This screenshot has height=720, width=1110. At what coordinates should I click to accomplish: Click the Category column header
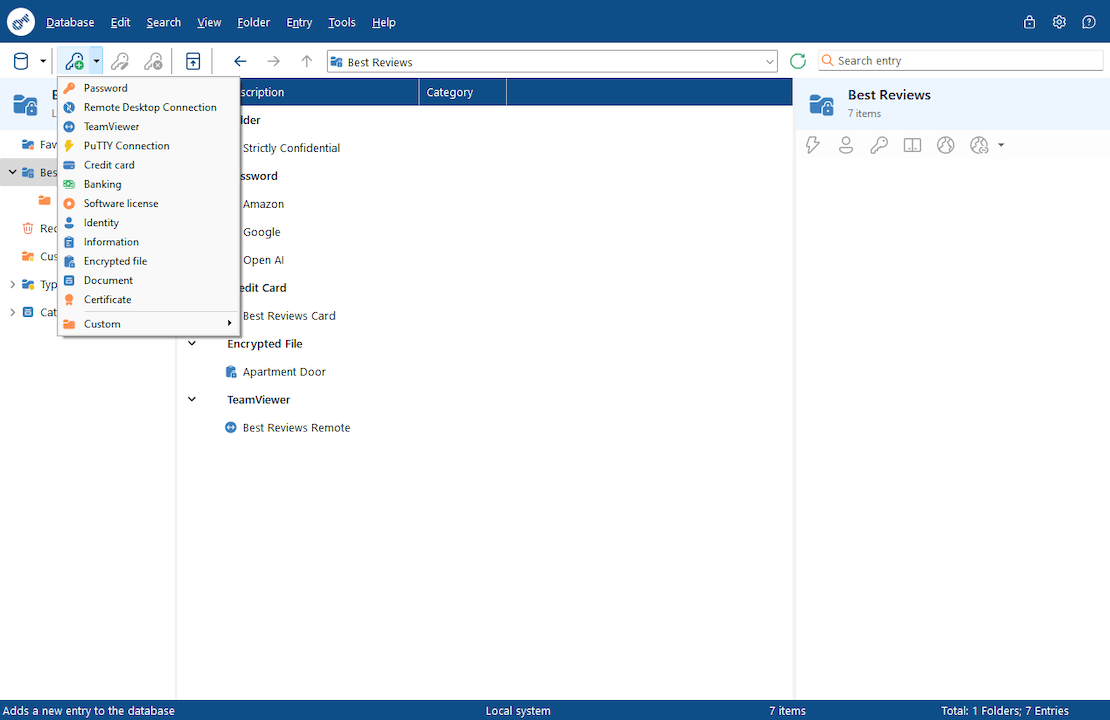pyautogui.click(x=461, y=92)
